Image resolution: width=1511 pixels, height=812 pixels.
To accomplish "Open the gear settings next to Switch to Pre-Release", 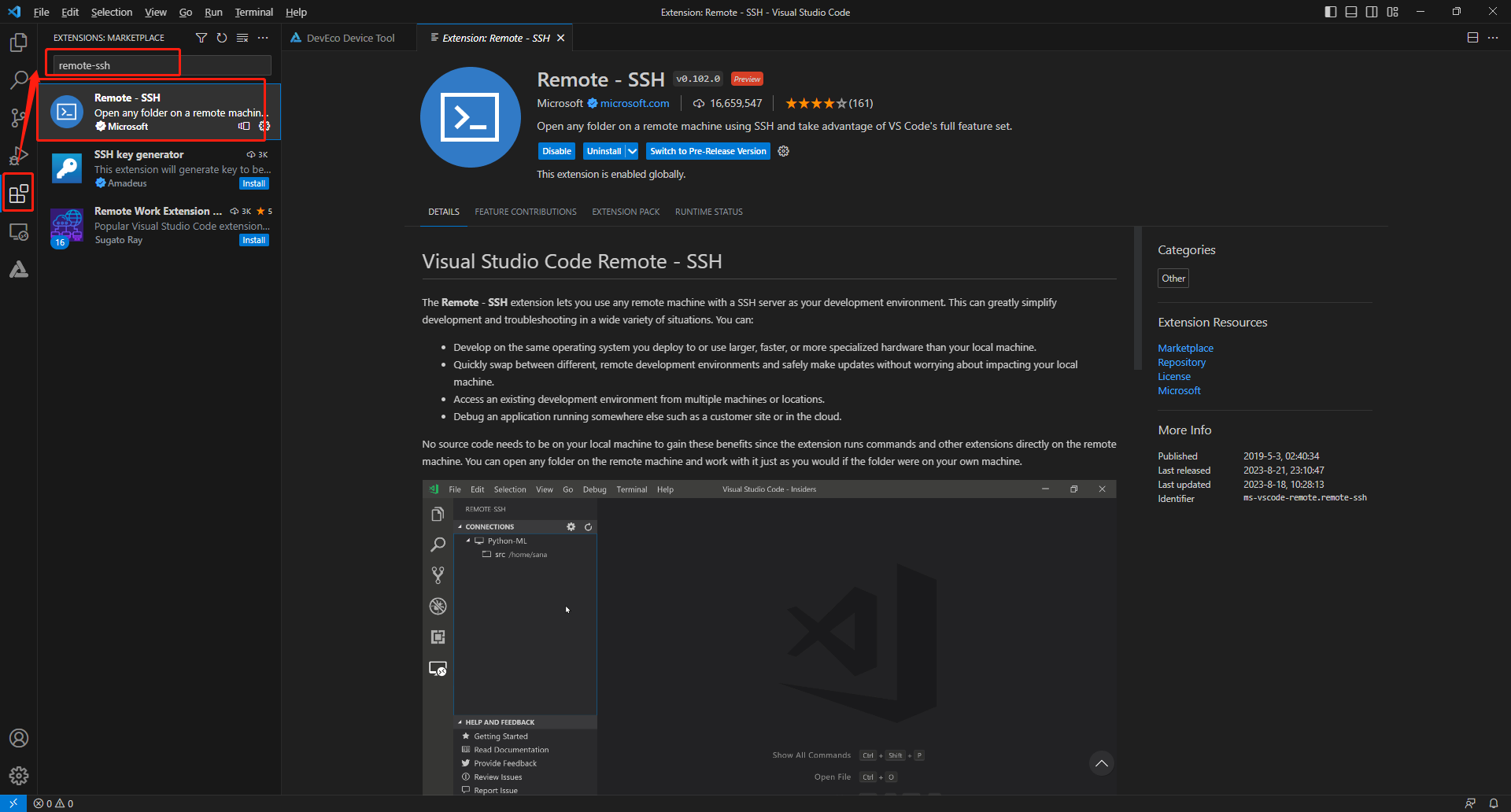I will 784,151.
